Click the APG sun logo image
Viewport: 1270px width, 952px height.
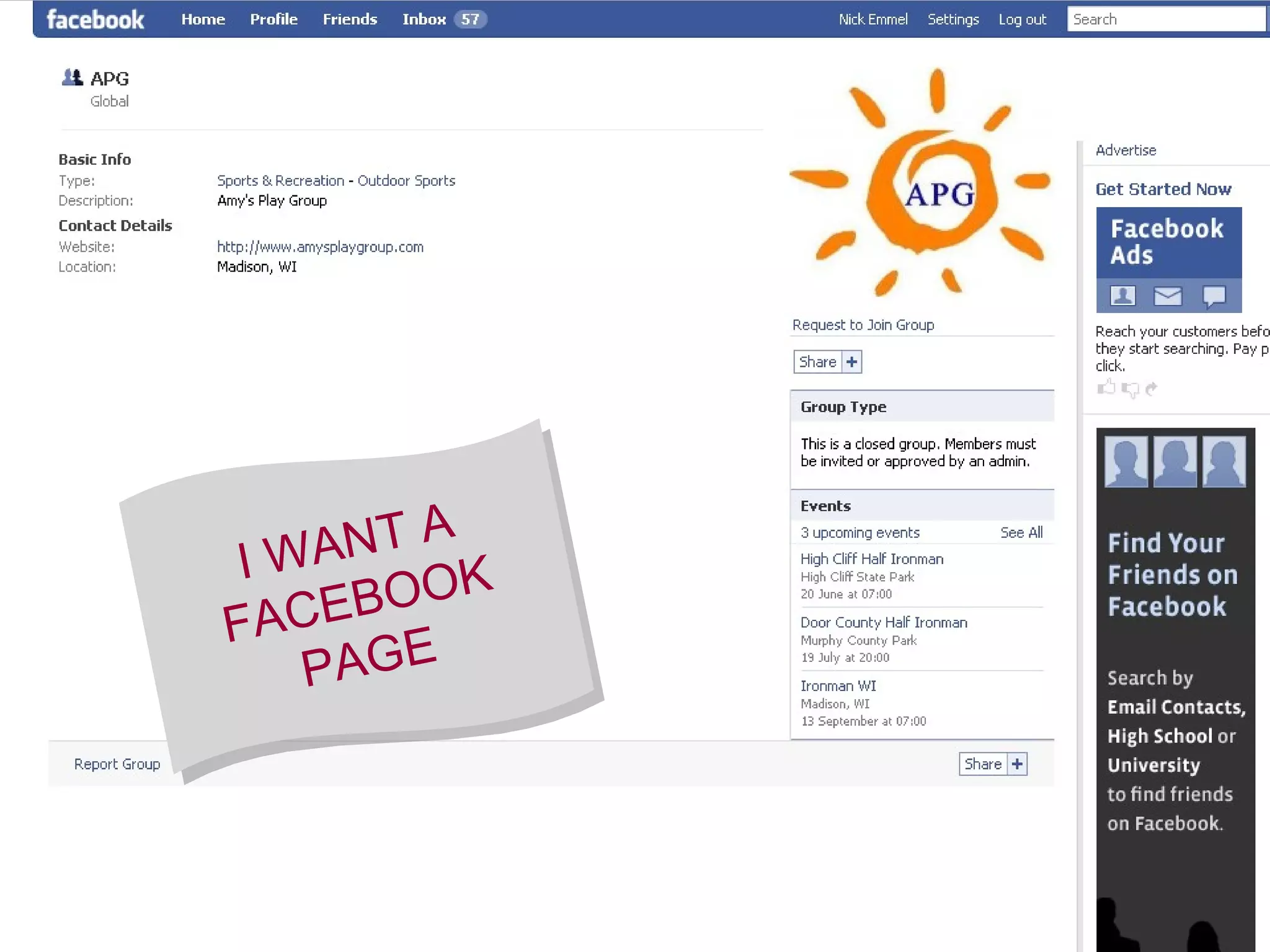click(920, 182)
